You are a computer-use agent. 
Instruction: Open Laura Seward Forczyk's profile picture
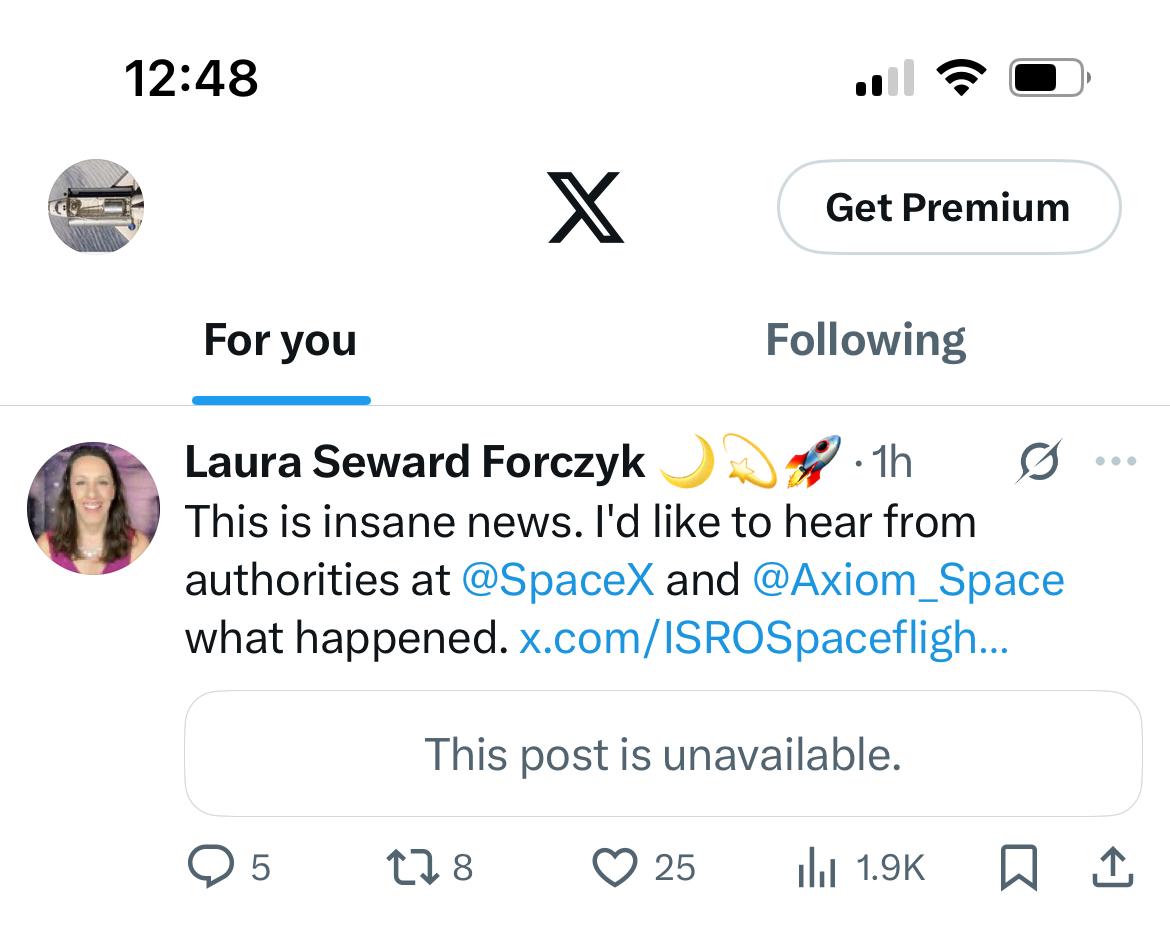point(93,508)
